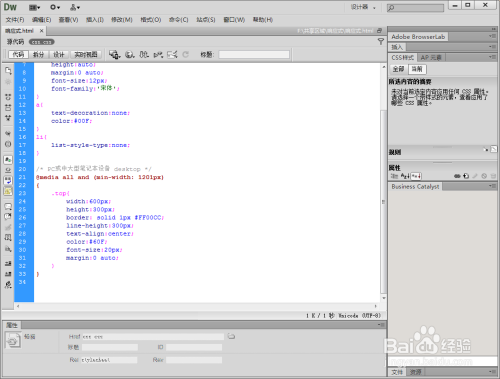Switch to 设计 (Design) view
Image resolution: width=500 pixels, height=379 pixels.
point(59,55)
